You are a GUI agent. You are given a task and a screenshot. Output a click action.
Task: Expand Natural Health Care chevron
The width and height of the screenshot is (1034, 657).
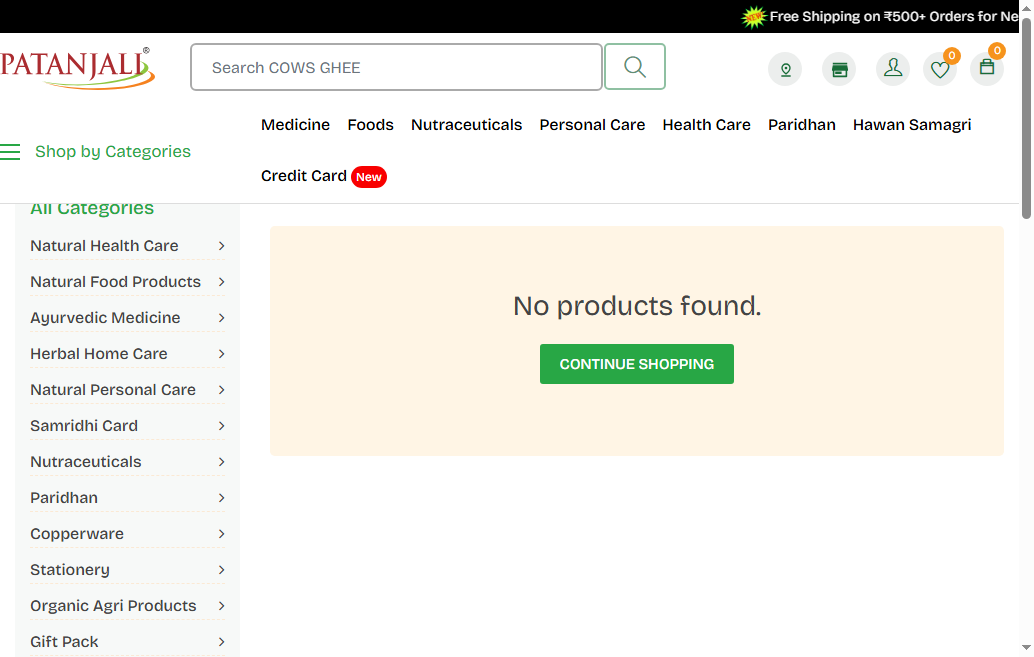pos(222,246)
